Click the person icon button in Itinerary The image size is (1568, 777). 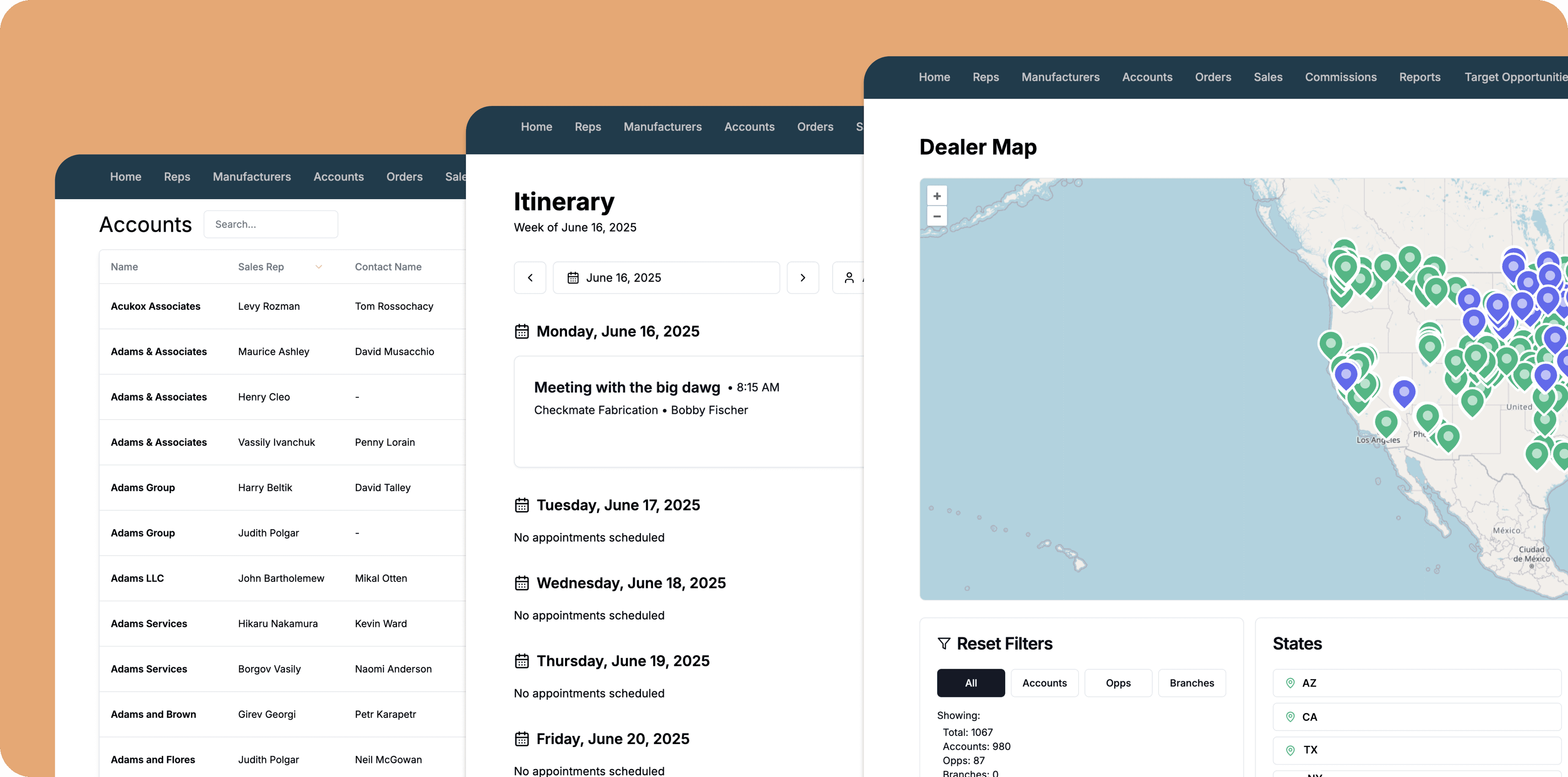click(x=849, y=277)
